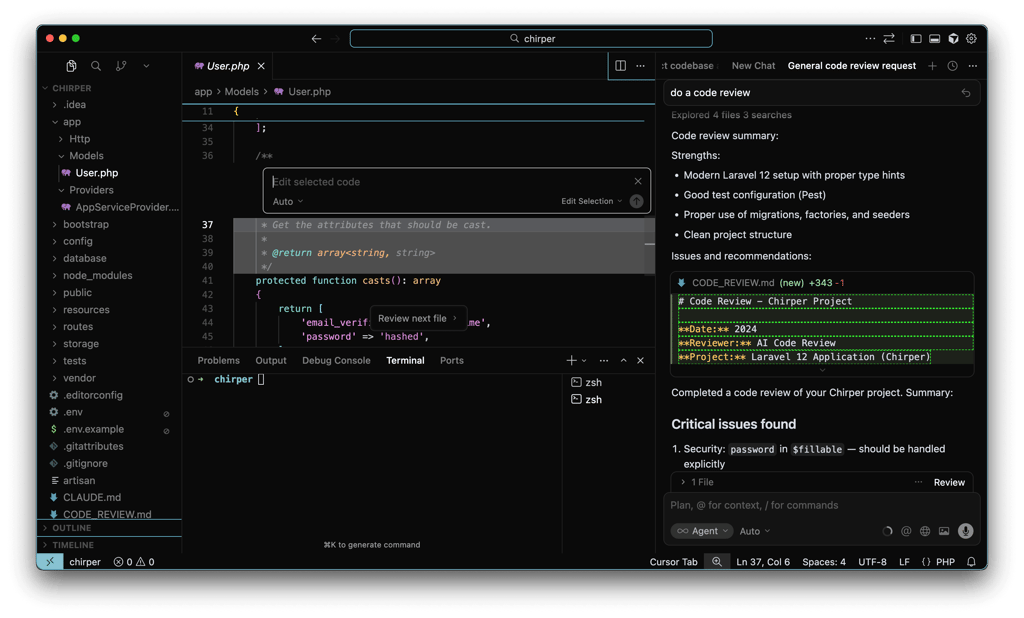Open the New Chat tab
The width and height of the screenshot is (1024, 618).
click(753, 66)
